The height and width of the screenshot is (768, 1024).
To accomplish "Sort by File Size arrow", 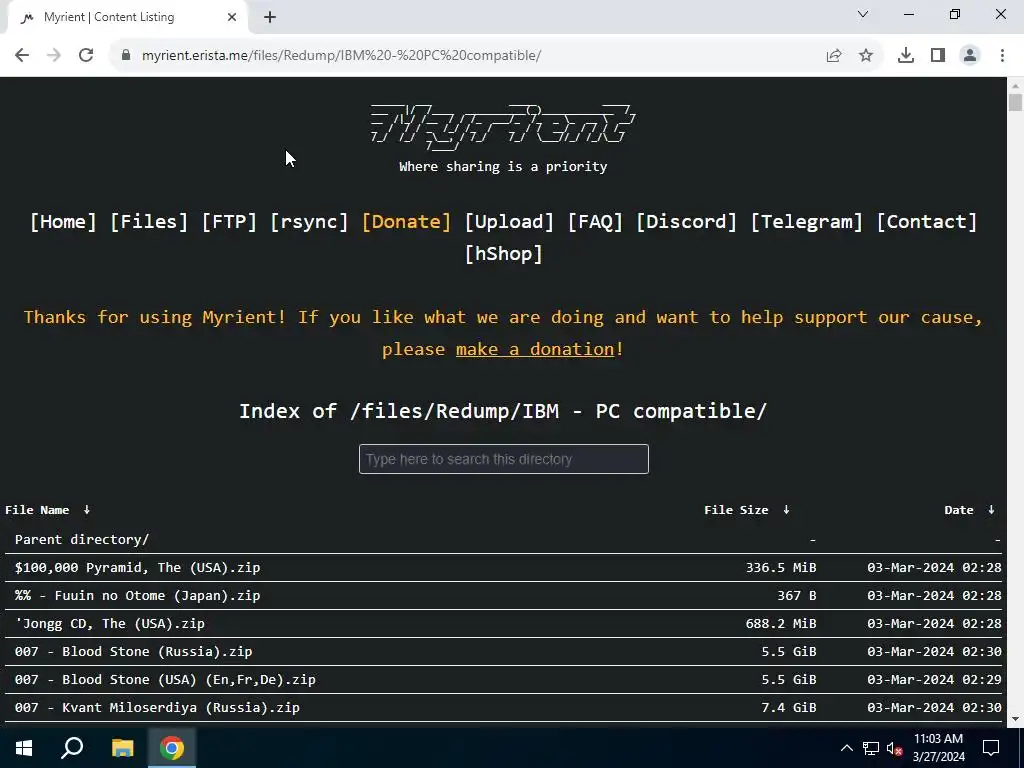I will (x=786, y=509).
